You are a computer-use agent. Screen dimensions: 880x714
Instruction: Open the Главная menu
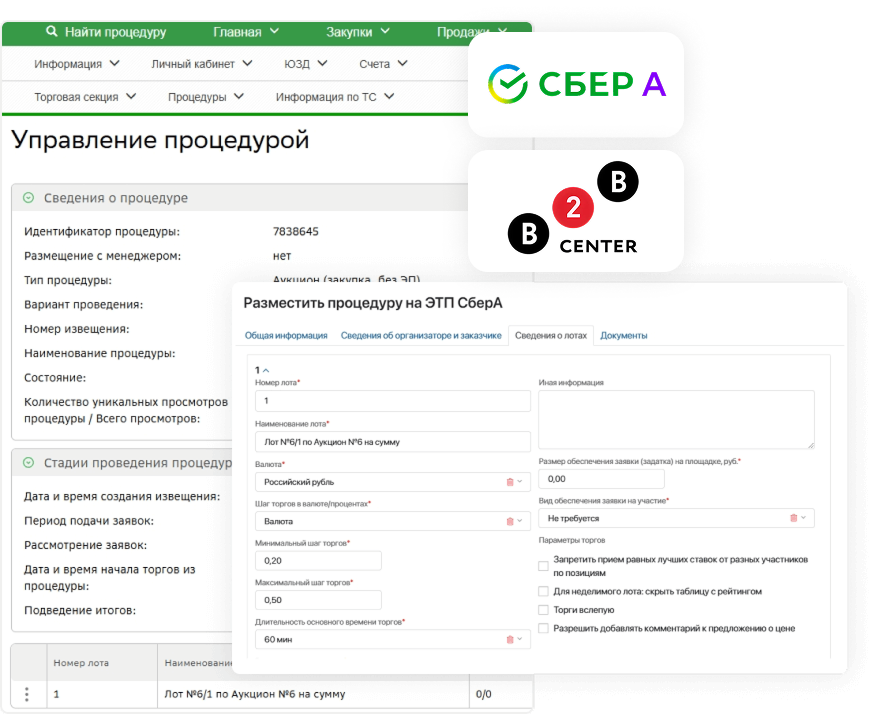pos(246,32)
